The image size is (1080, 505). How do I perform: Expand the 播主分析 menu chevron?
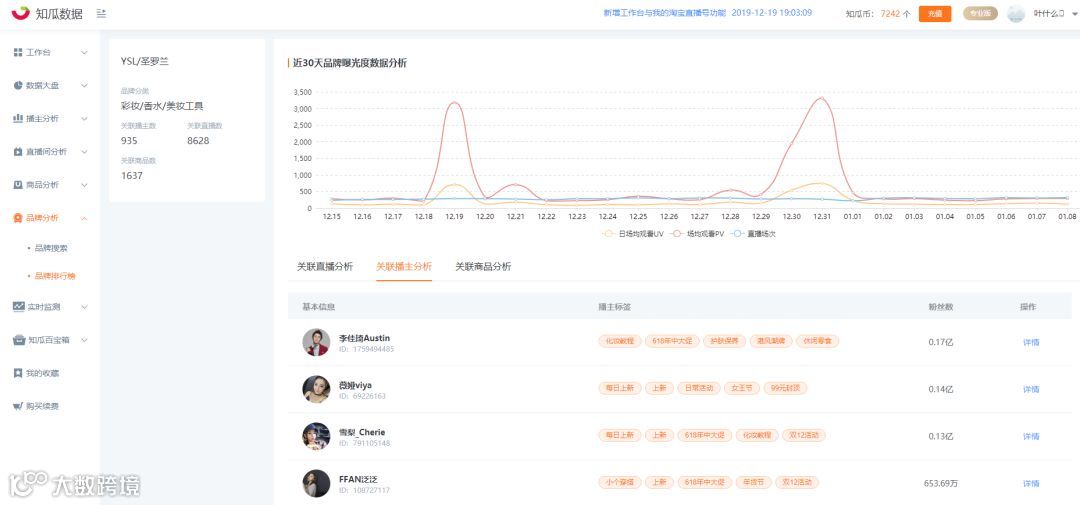pyautogui.click(x=84, y=118)
